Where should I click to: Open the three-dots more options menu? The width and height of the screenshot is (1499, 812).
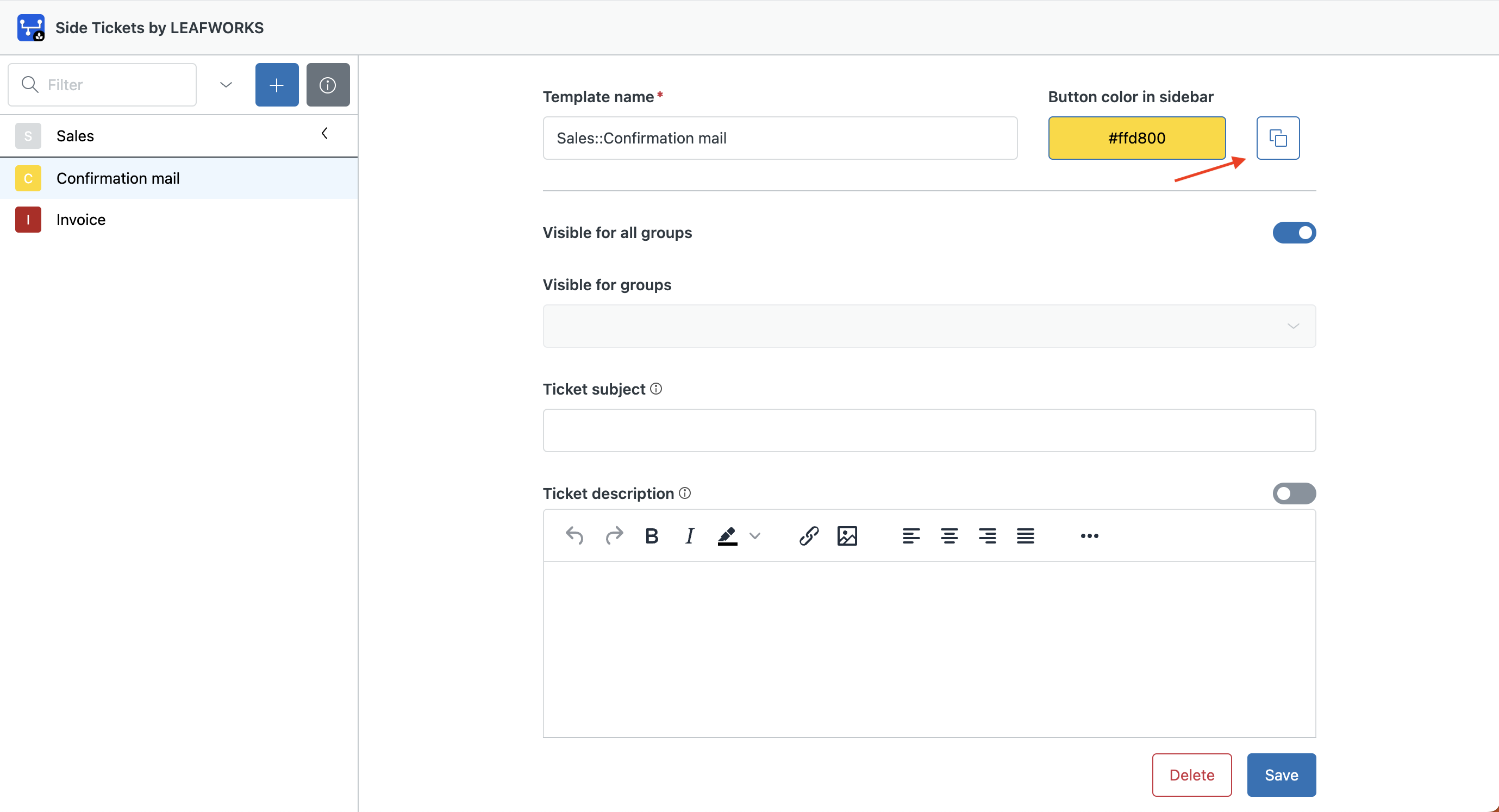click(x=1089, y=535)
